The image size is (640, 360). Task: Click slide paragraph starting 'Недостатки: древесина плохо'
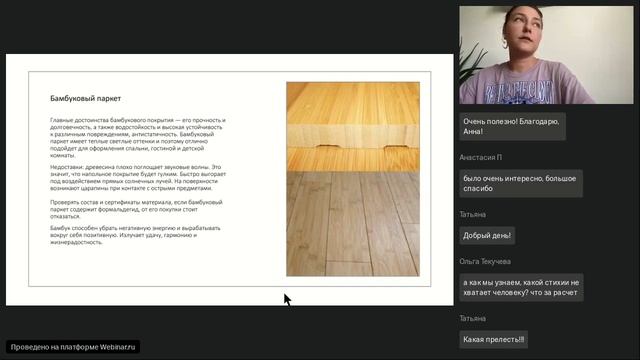pos(138,178)
